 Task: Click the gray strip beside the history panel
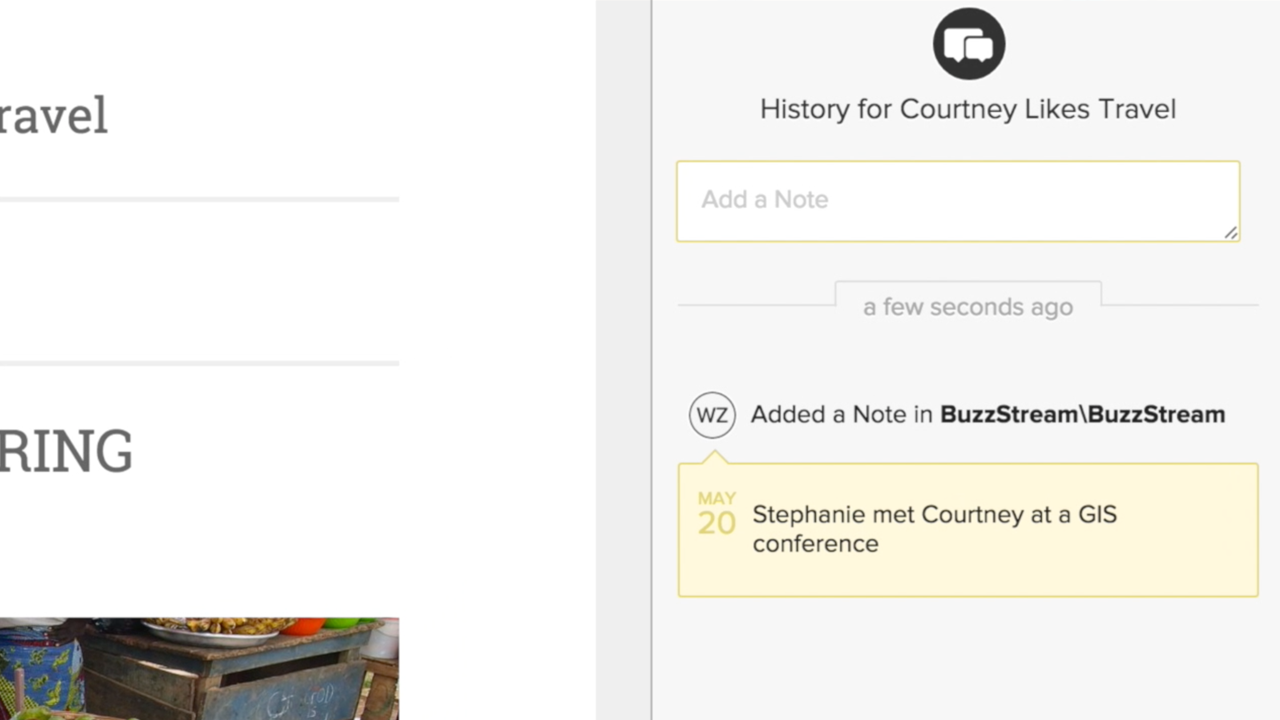(x=623, y=360)
